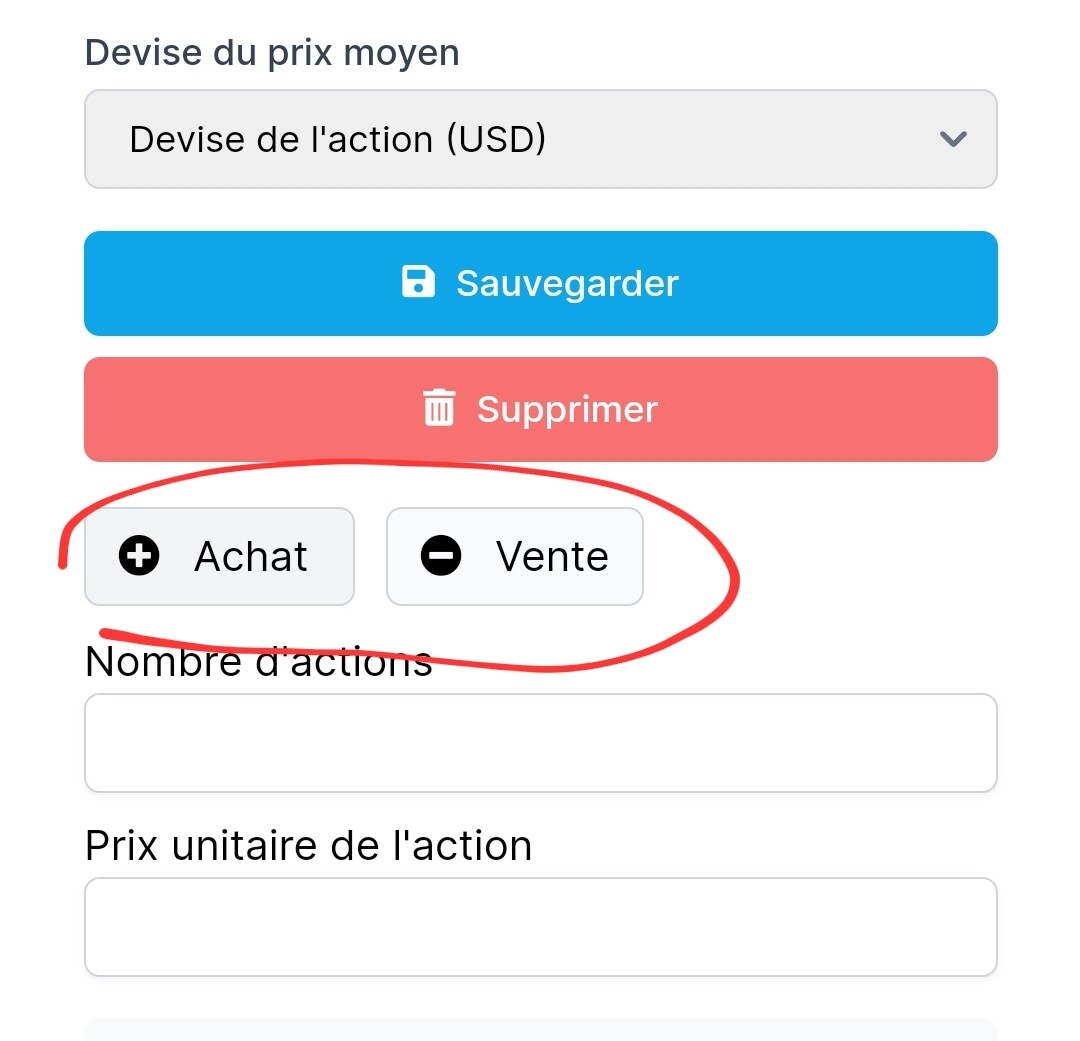Click the selected currency text "Devise de l'action (USD)"
1080x1041 pixels.
click(x=338, y=139)
